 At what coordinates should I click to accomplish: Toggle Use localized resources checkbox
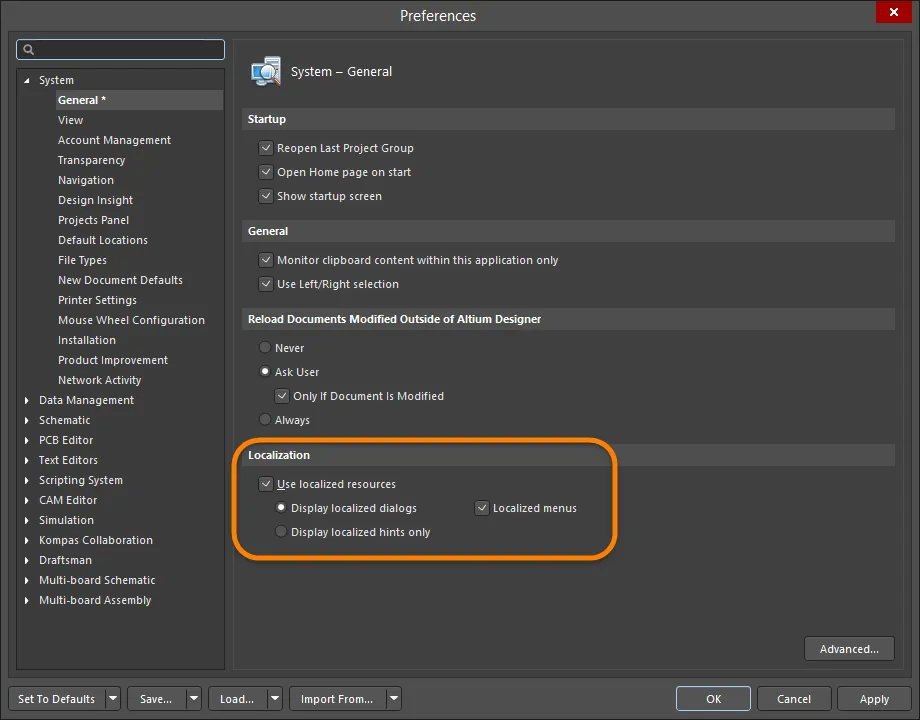266,484
